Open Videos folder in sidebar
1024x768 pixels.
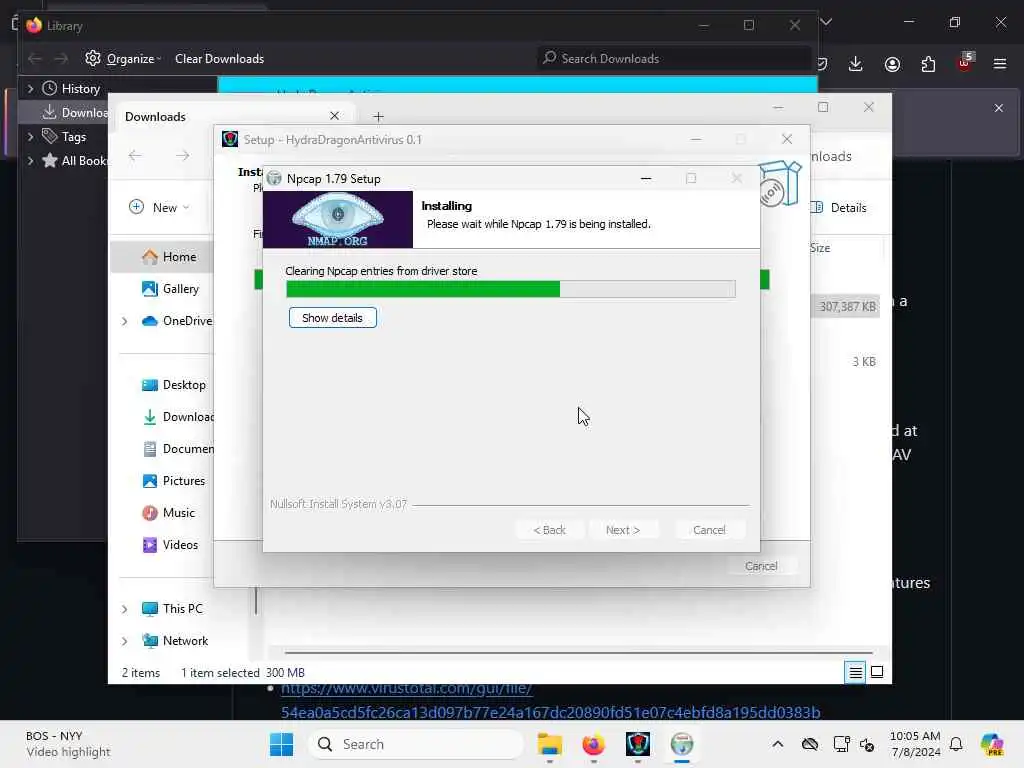tap(170, 545)
